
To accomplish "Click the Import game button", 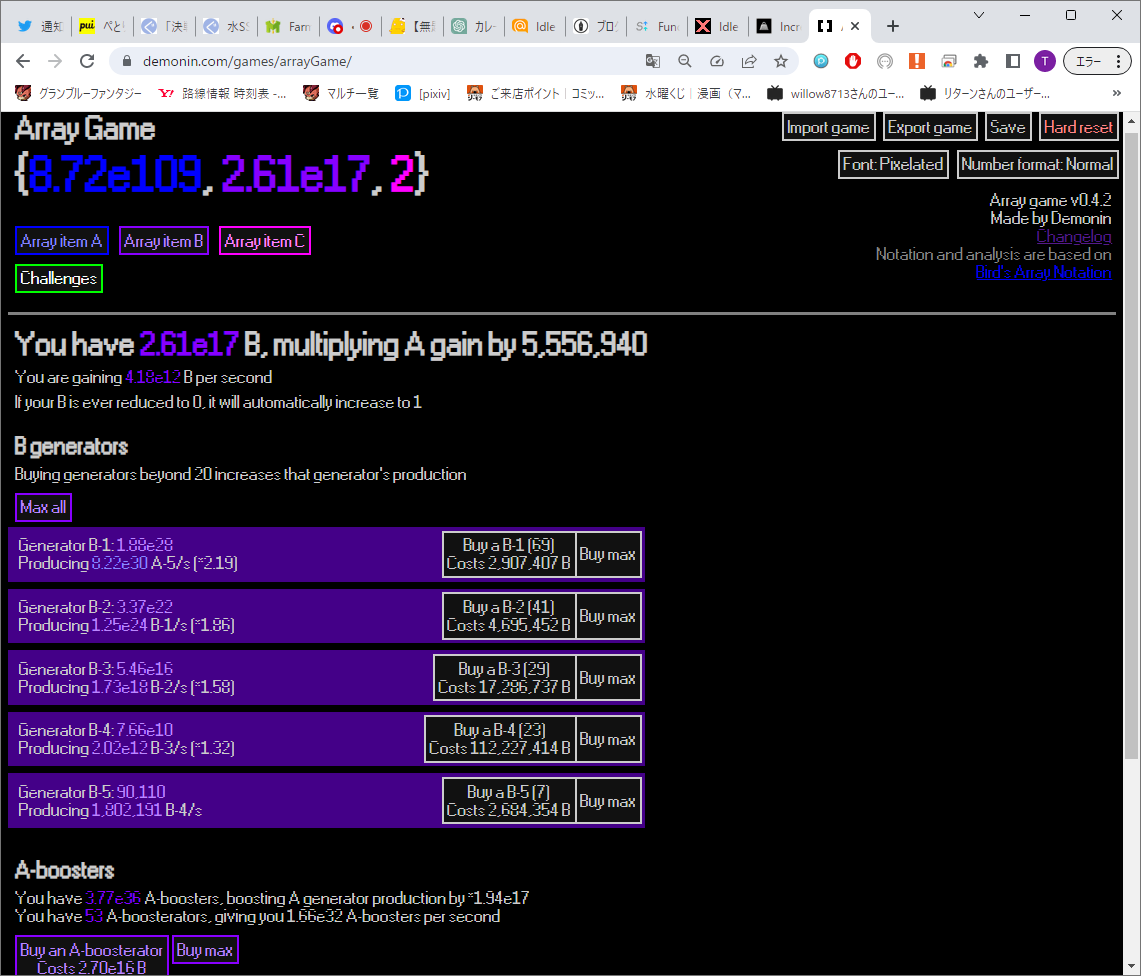I will pos(828,127).
